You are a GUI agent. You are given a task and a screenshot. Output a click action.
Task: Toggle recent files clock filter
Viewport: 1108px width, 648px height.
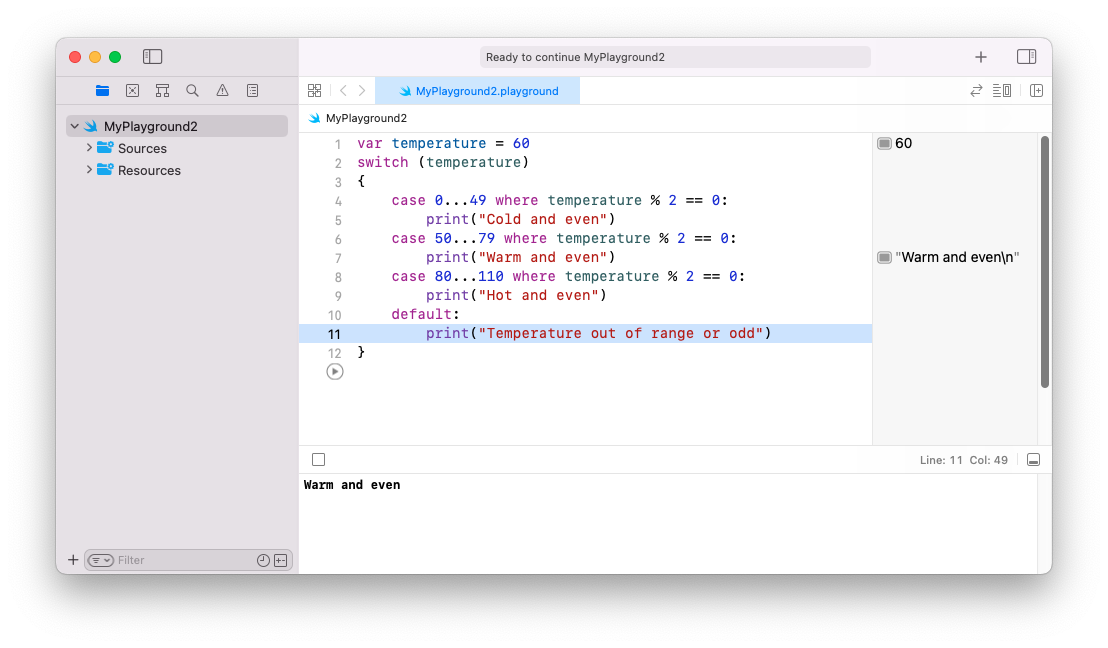coord(263,560)
